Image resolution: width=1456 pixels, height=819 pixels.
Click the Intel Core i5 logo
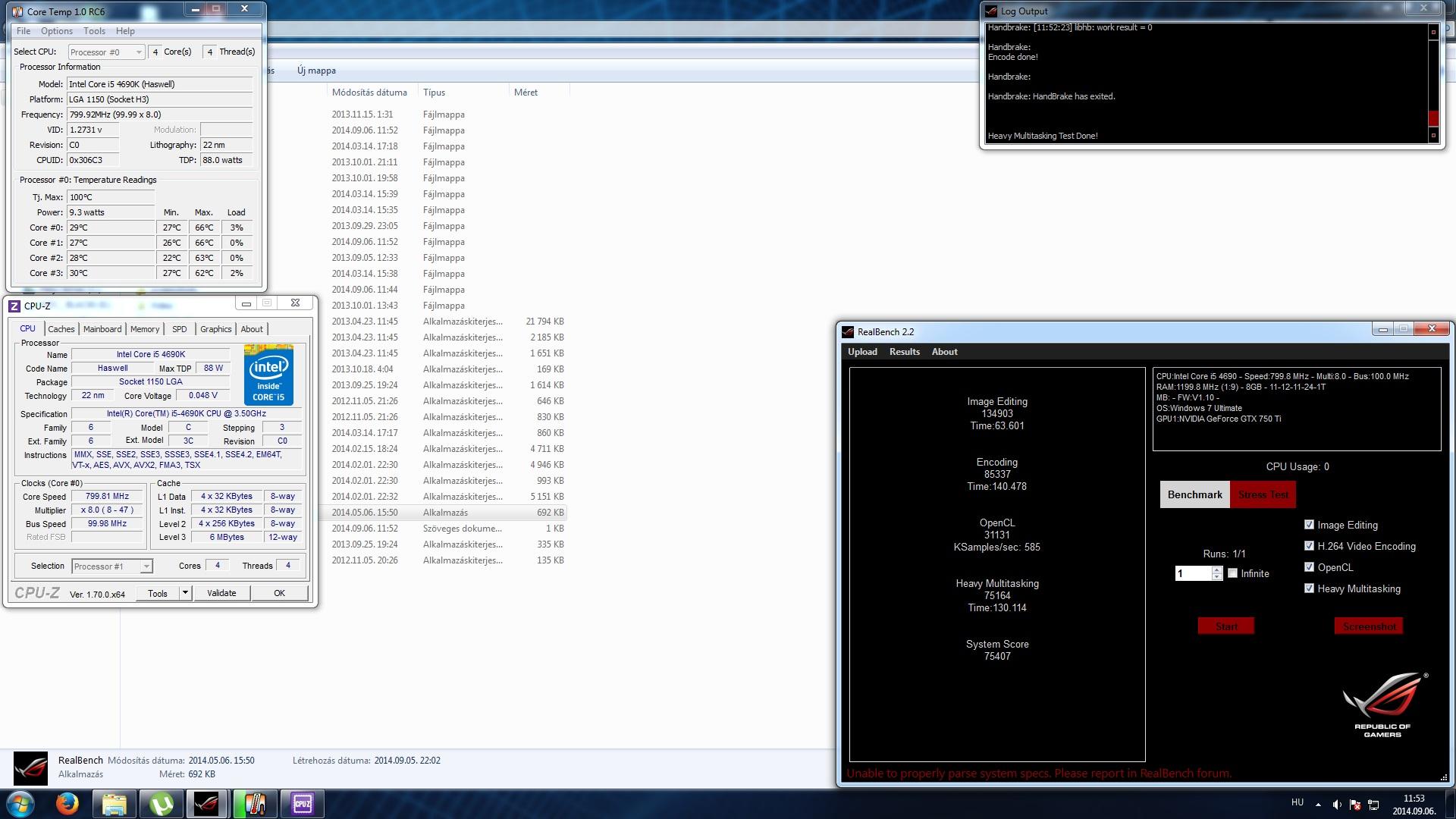268,375
